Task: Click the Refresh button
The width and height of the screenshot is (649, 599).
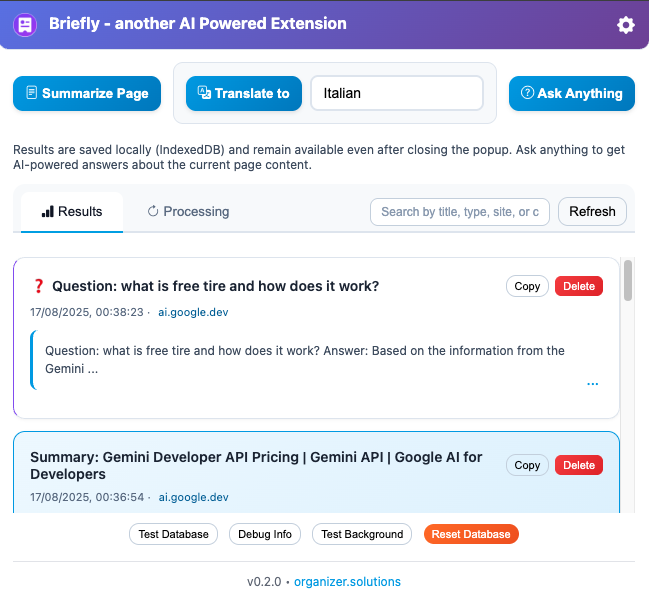Action: [x=592, y=212]
